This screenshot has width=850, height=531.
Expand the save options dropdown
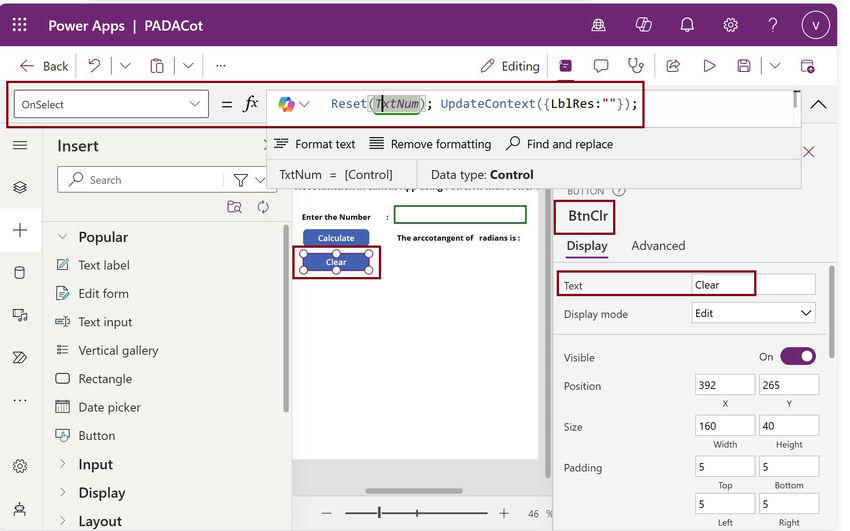(775, 66)
